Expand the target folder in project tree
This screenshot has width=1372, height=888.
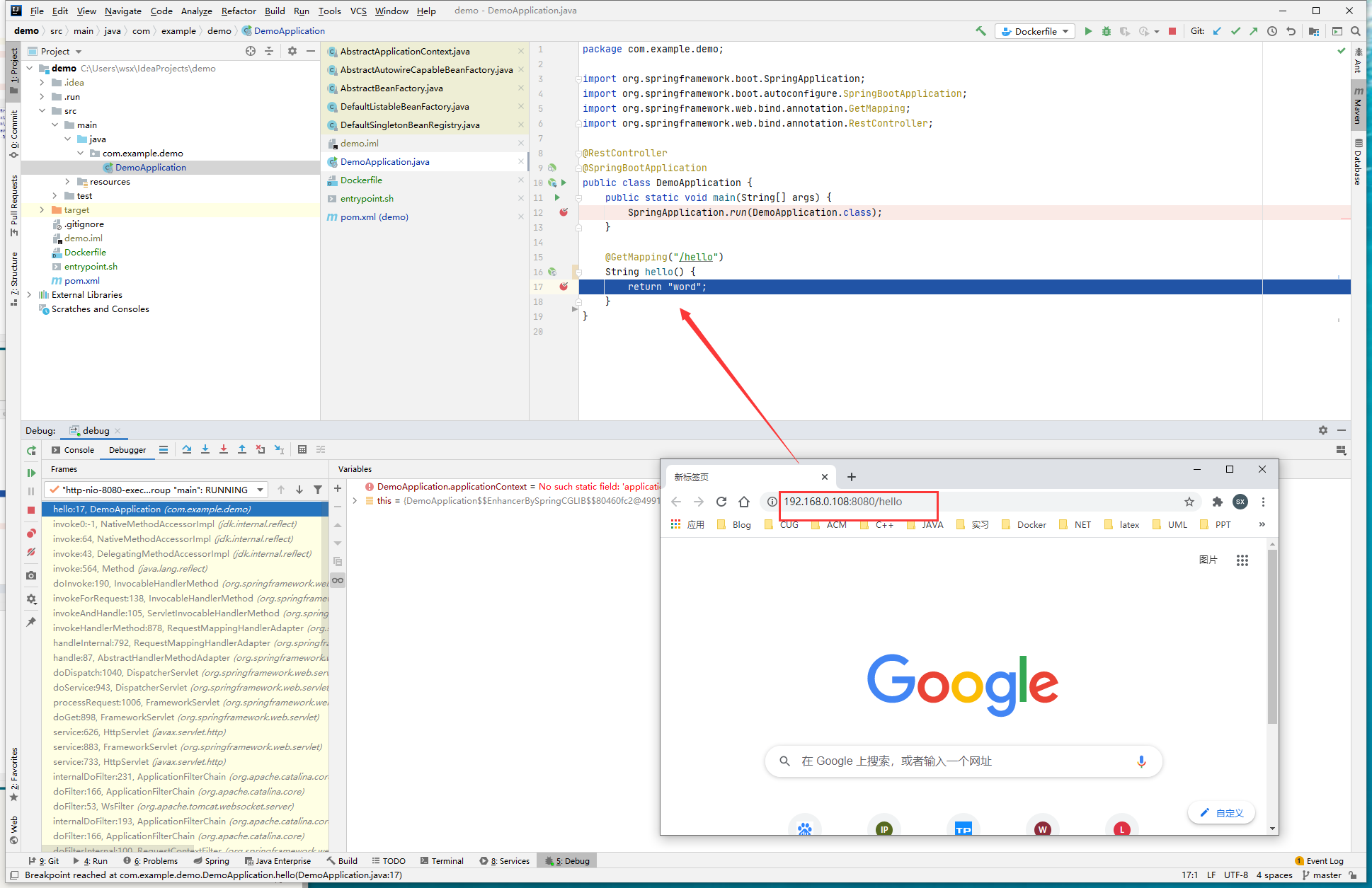[x=42, y=210]
